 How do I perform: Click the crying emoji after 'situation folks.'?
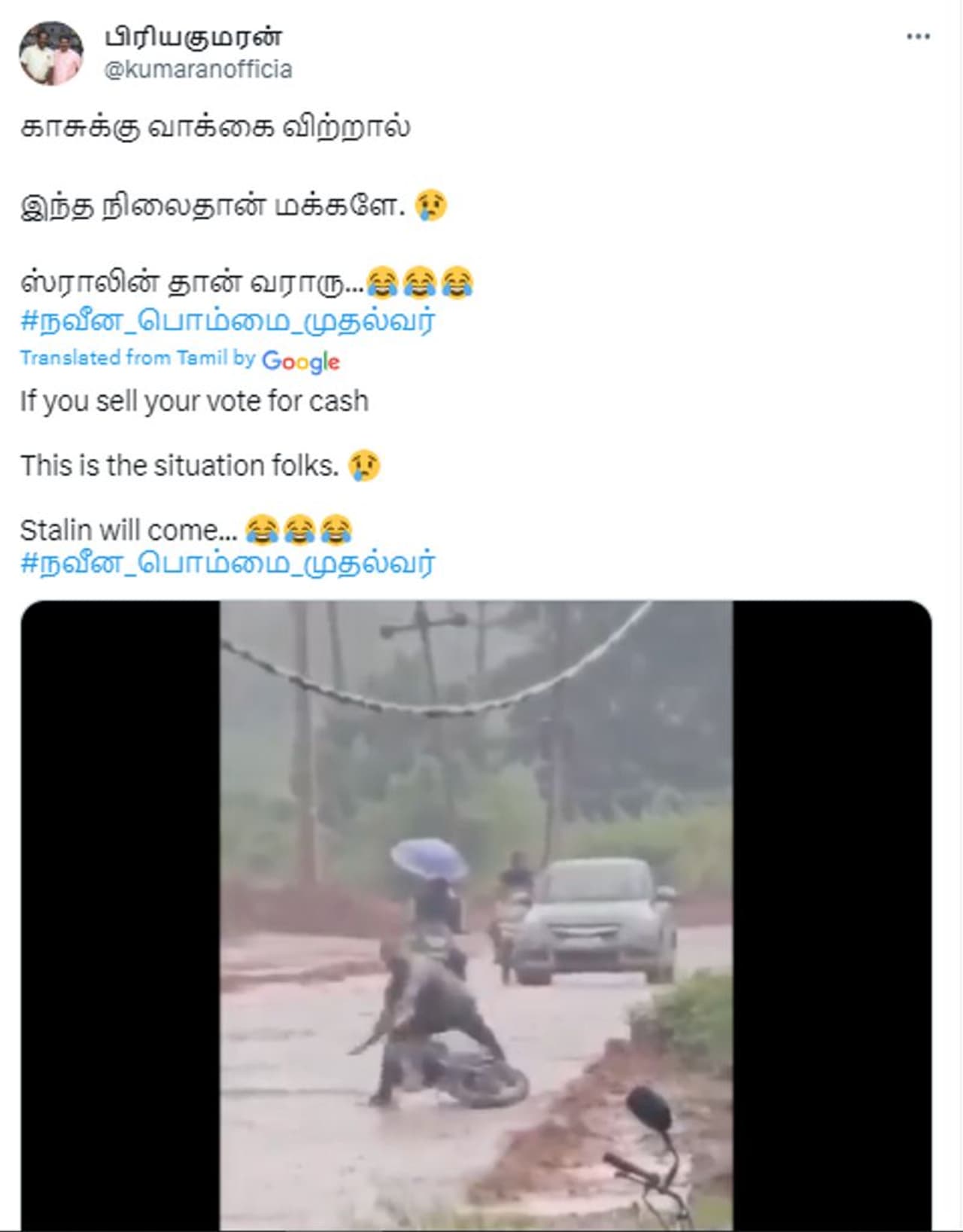tap(364, 466)
